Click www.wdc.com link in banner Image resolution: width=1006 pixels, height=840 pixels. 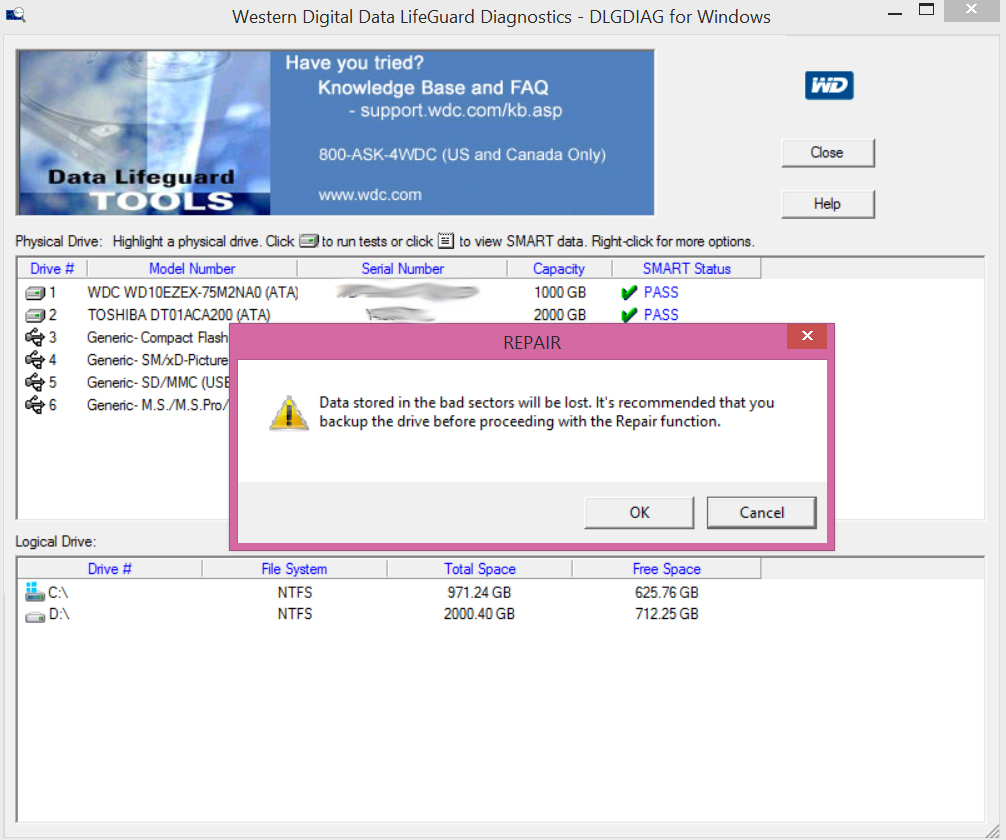(370, 194)
